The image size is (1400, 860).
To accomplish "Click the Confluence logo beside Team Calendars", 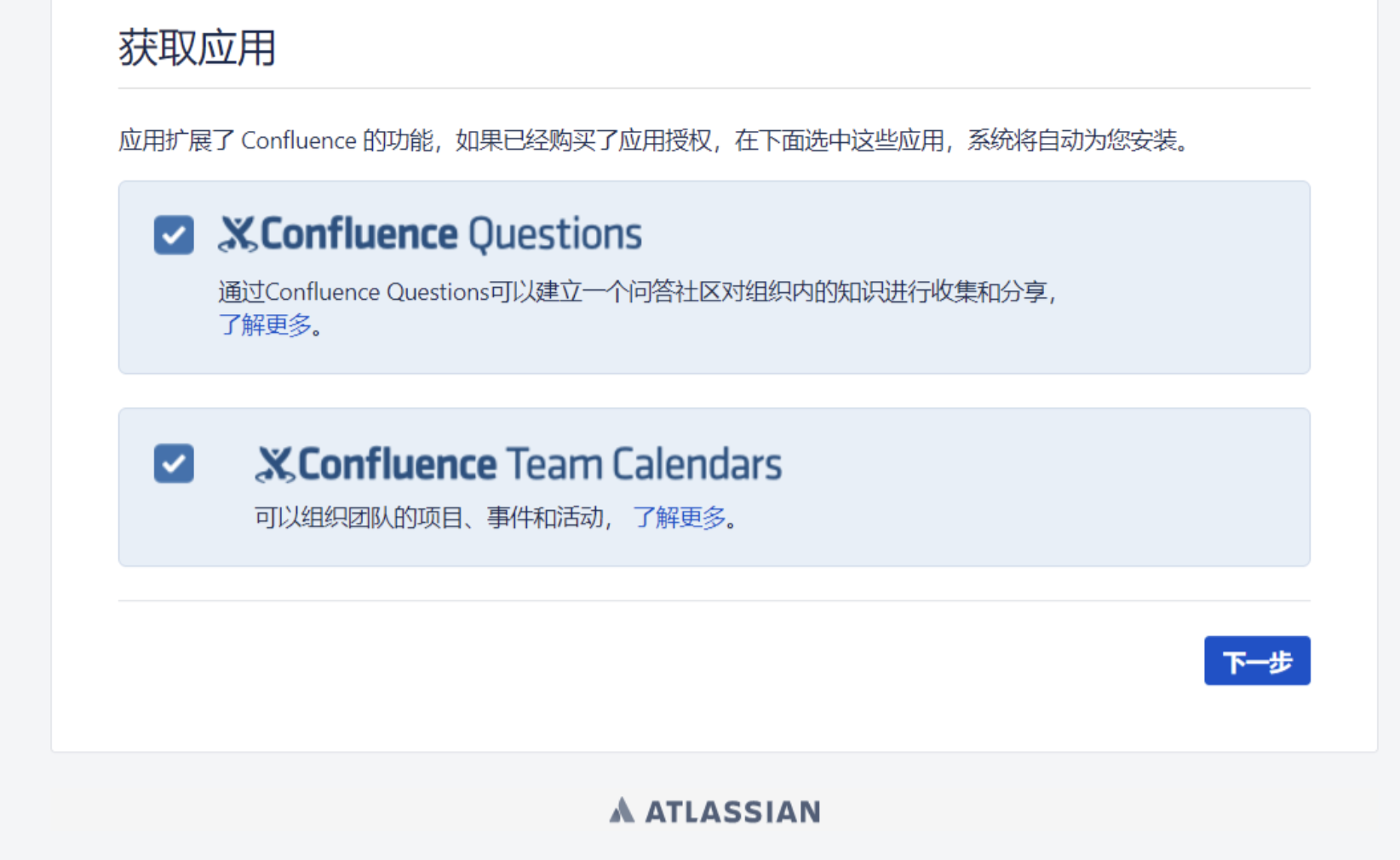I will point(275,465).
